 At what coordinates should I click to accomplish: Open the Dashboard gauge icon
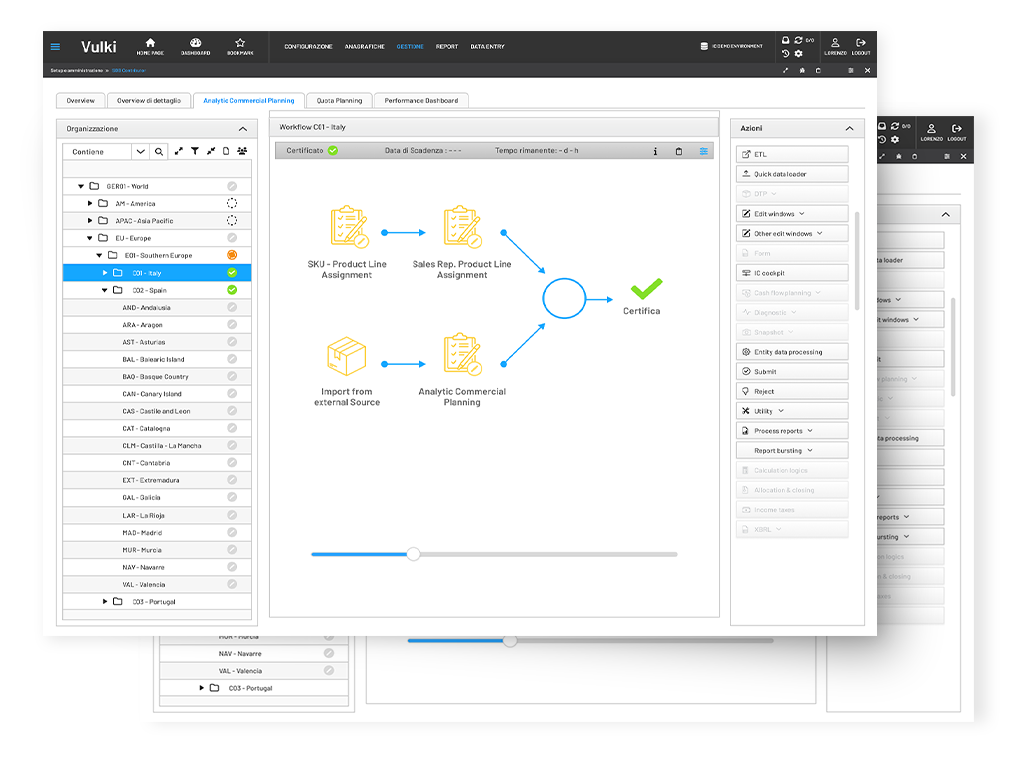[195, 43]
